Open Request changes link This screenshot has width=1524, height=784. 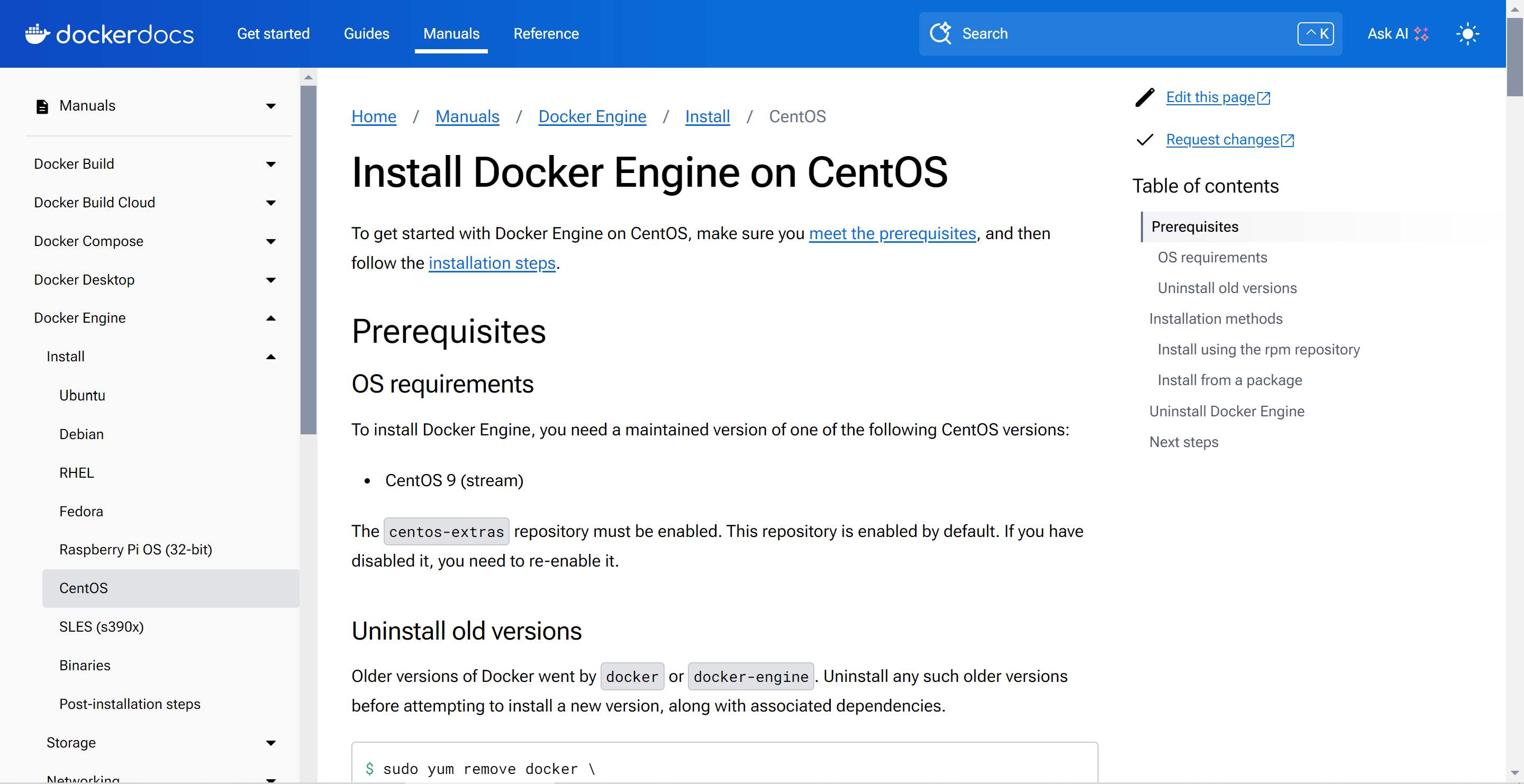pyautogui.click(x=1229, y=140)
